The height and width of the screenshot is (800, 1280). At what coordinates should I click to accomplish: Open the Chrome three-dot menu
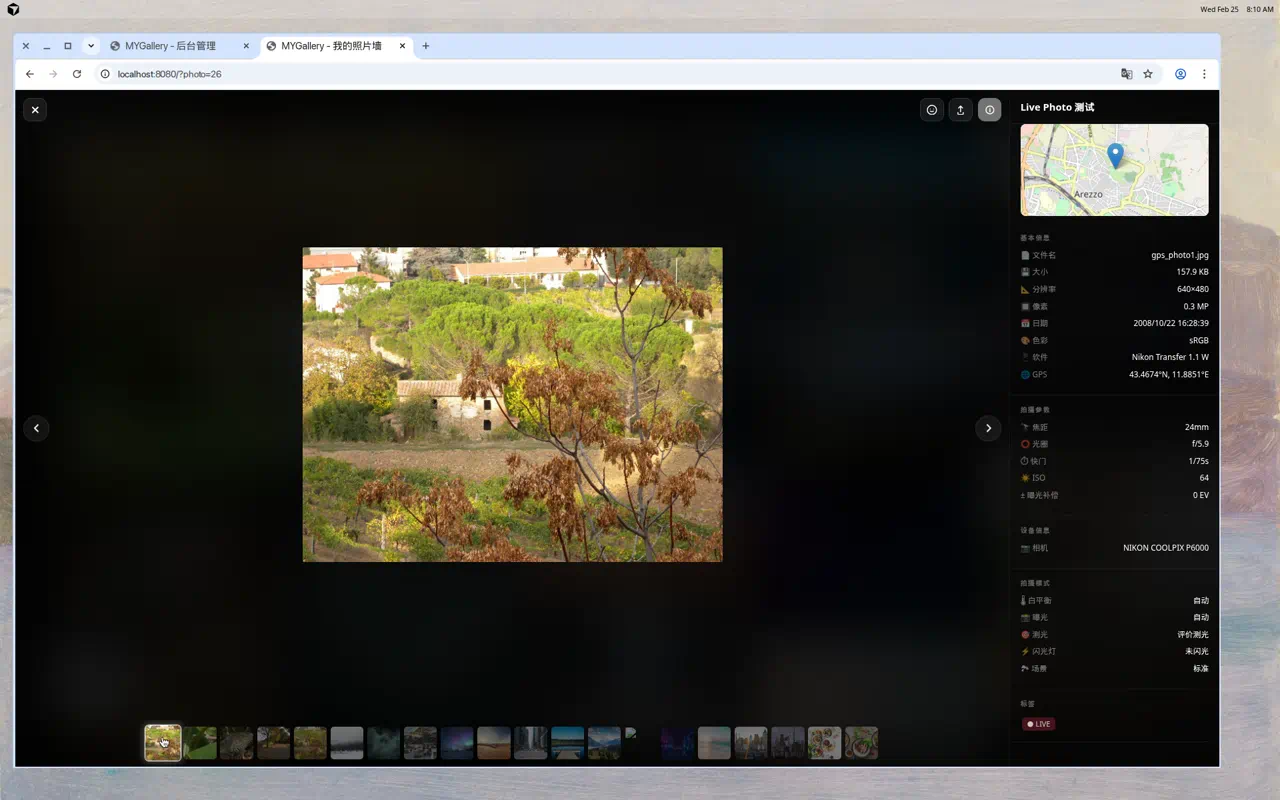point(1204,74)
